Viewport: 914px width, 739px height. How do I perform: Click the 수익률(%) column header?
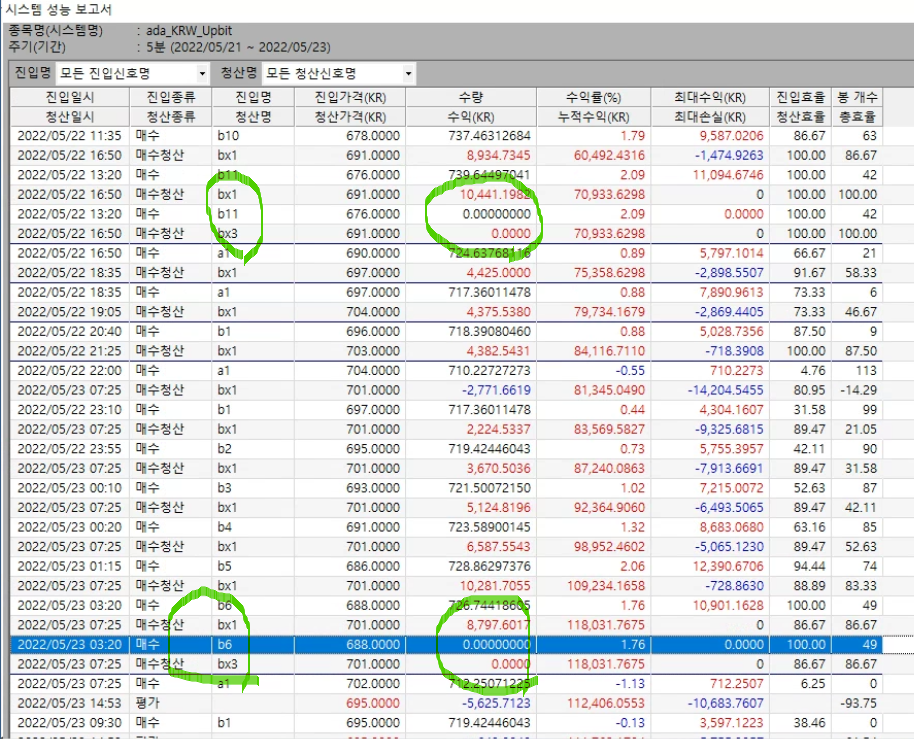(x=592, y=98)
